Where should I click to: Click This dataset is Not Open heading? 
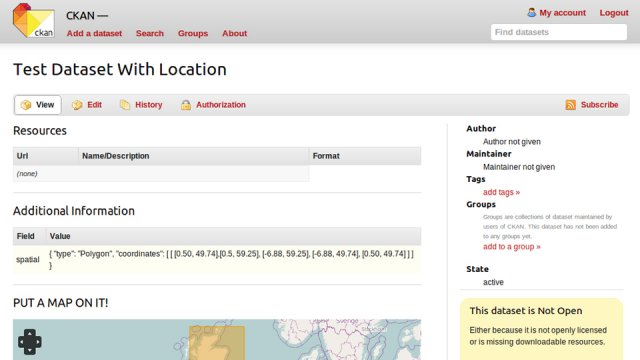526,311
